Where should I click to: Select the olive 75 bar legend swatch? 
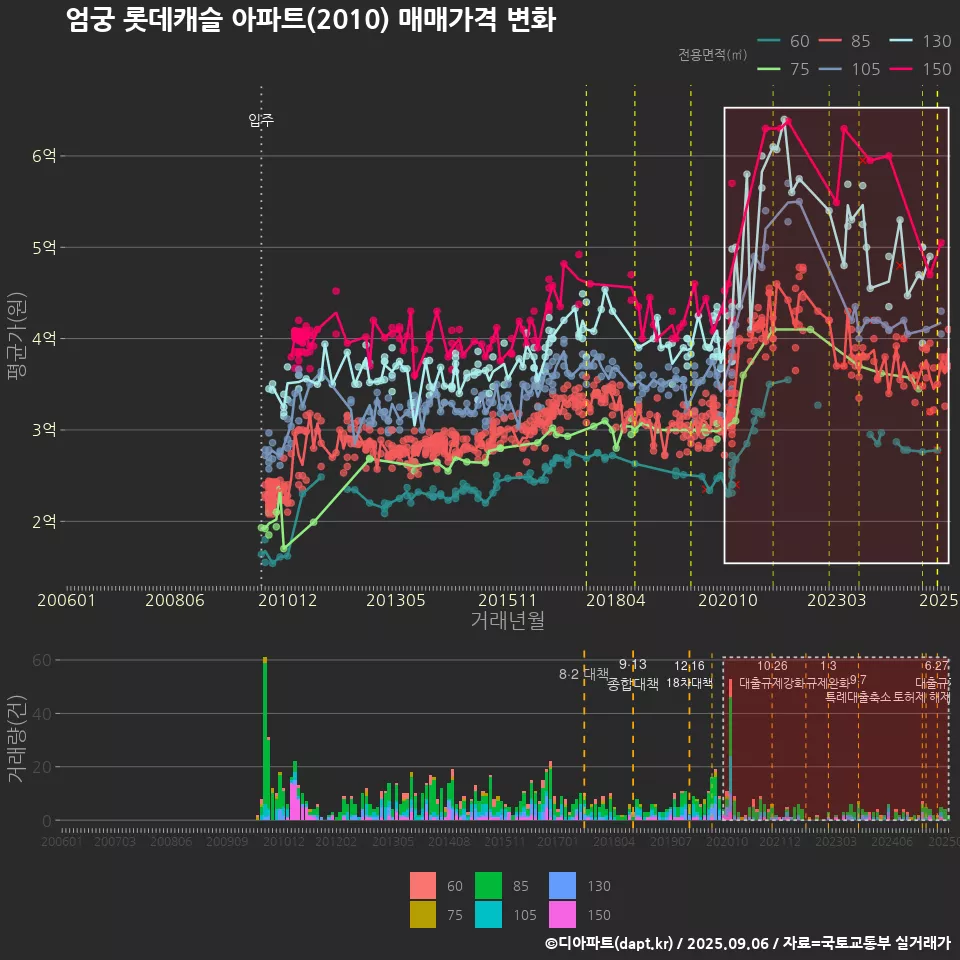[423, 914]
